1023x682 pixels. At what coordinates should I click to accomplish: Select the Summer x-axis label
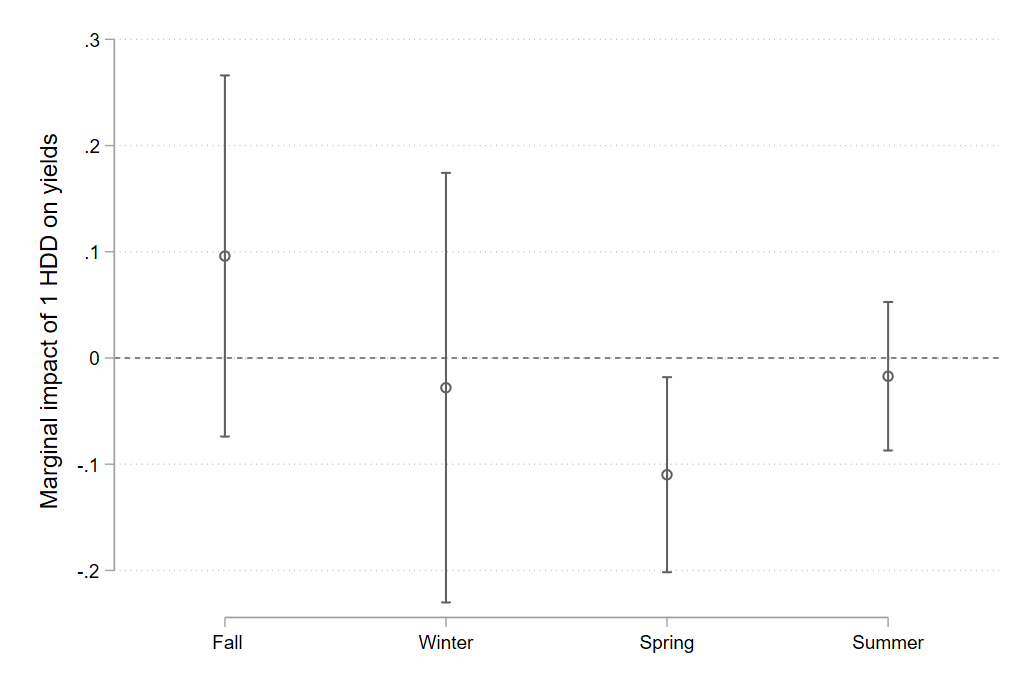pyautogui.click(x=888, y=642)
